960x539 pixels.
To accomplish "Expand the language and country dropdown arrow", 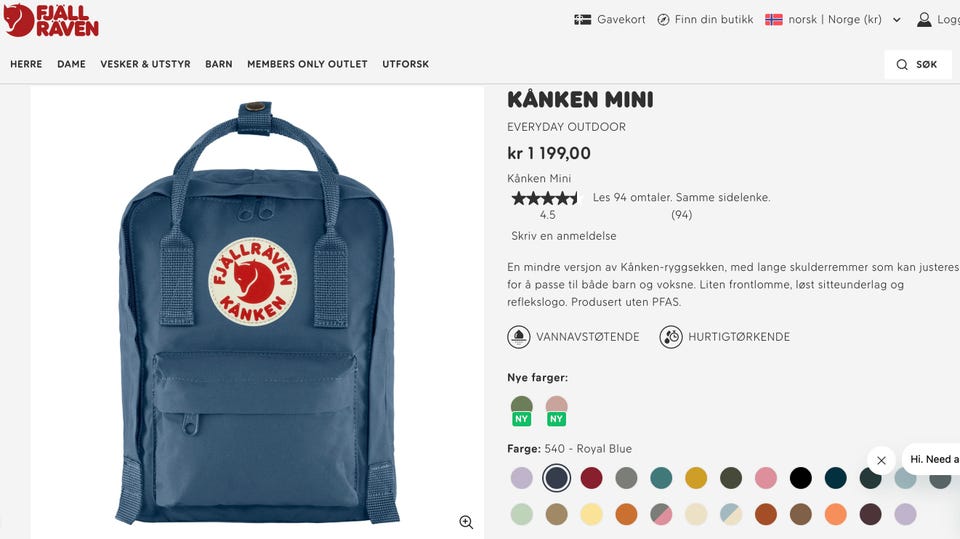I will 897,20.
